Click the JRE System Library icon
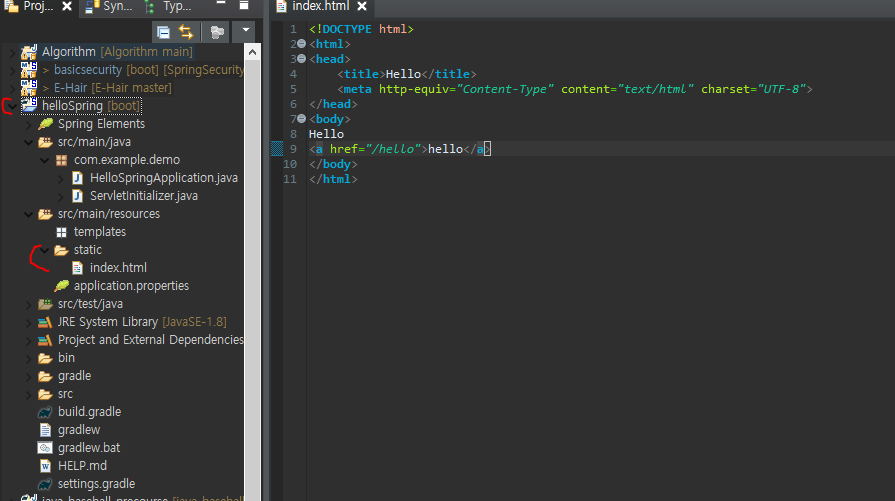Image resolution: width=895 pixels, height=501 pixels. click(x=45, y=322)
